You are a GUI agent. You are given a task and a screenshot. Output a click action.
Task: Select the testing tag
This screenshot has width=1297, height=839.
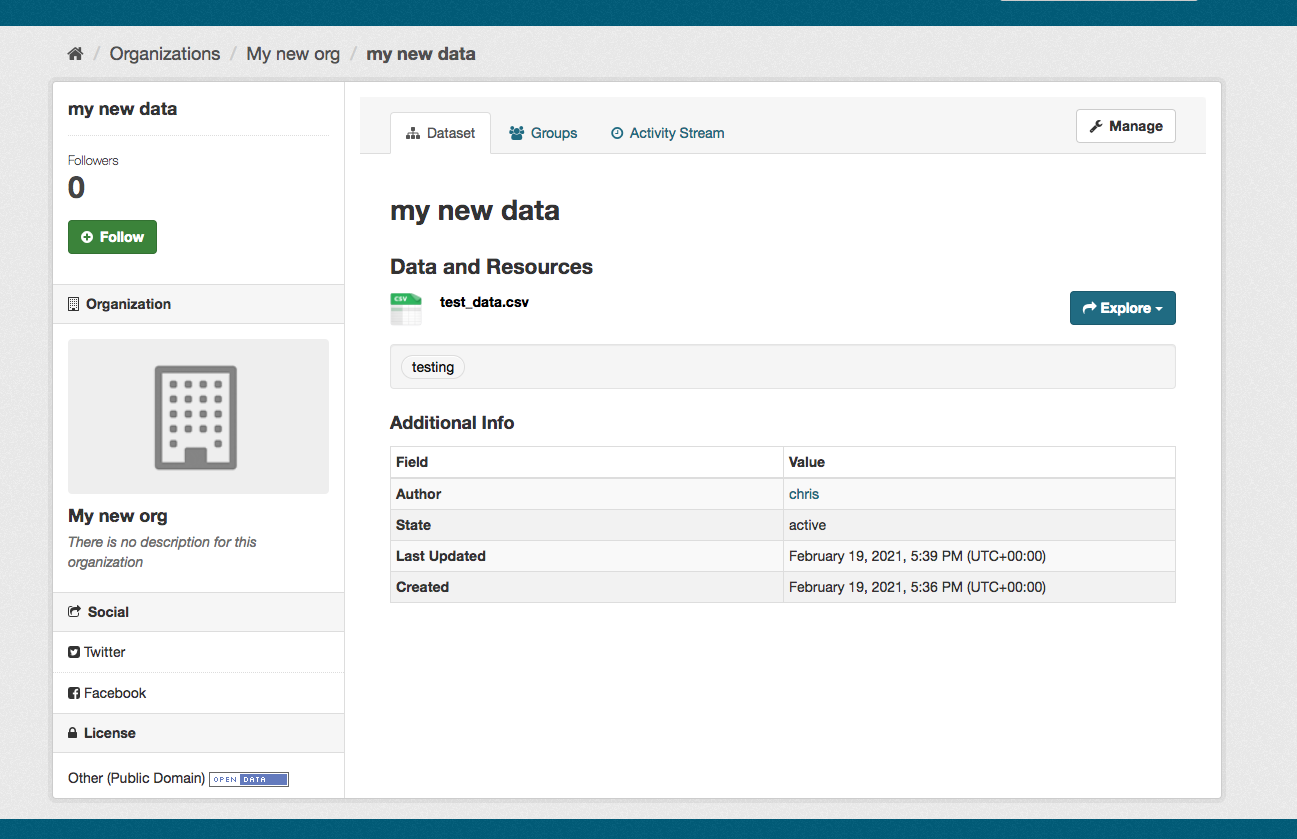433,367
